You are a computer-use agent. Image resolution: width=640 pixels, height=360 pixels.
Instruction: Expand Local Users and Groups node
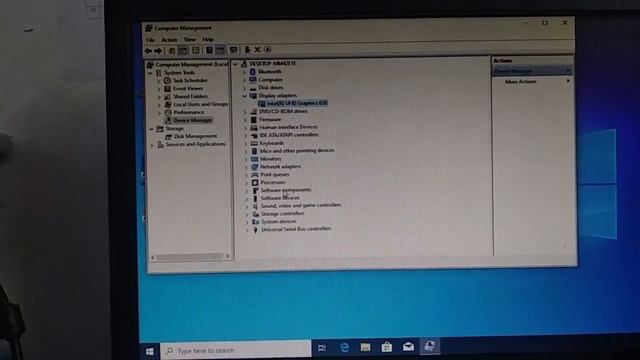[x=159, y=104]
